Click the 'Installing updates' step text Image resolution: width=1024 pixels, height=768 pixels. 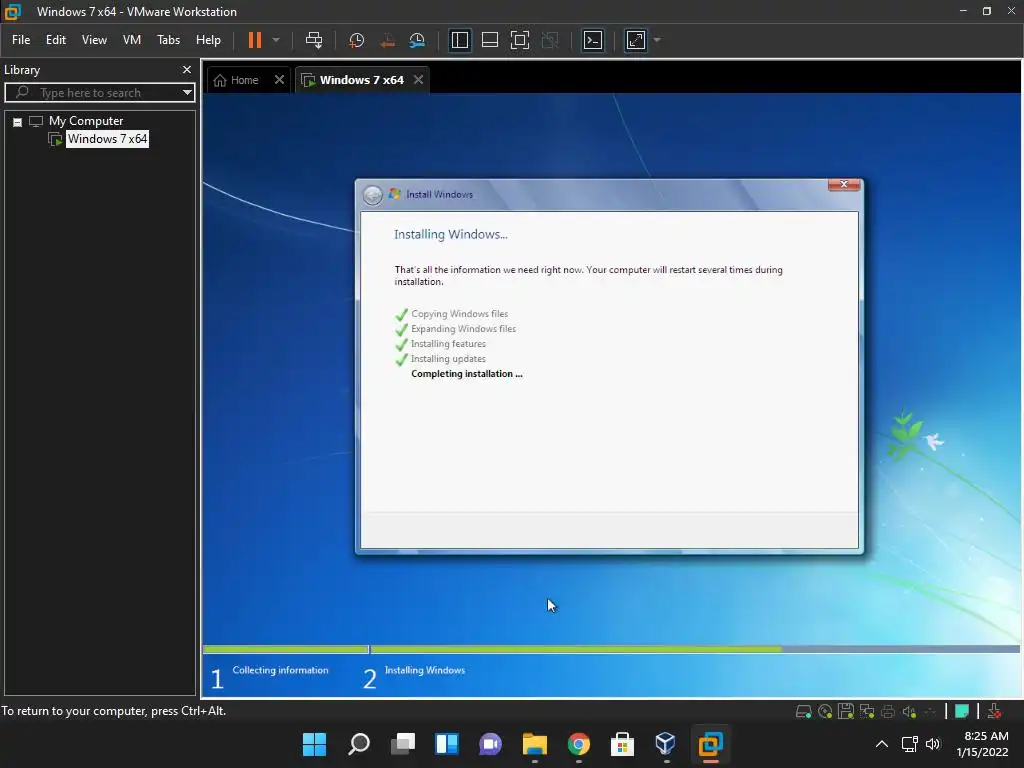[448, 359]
